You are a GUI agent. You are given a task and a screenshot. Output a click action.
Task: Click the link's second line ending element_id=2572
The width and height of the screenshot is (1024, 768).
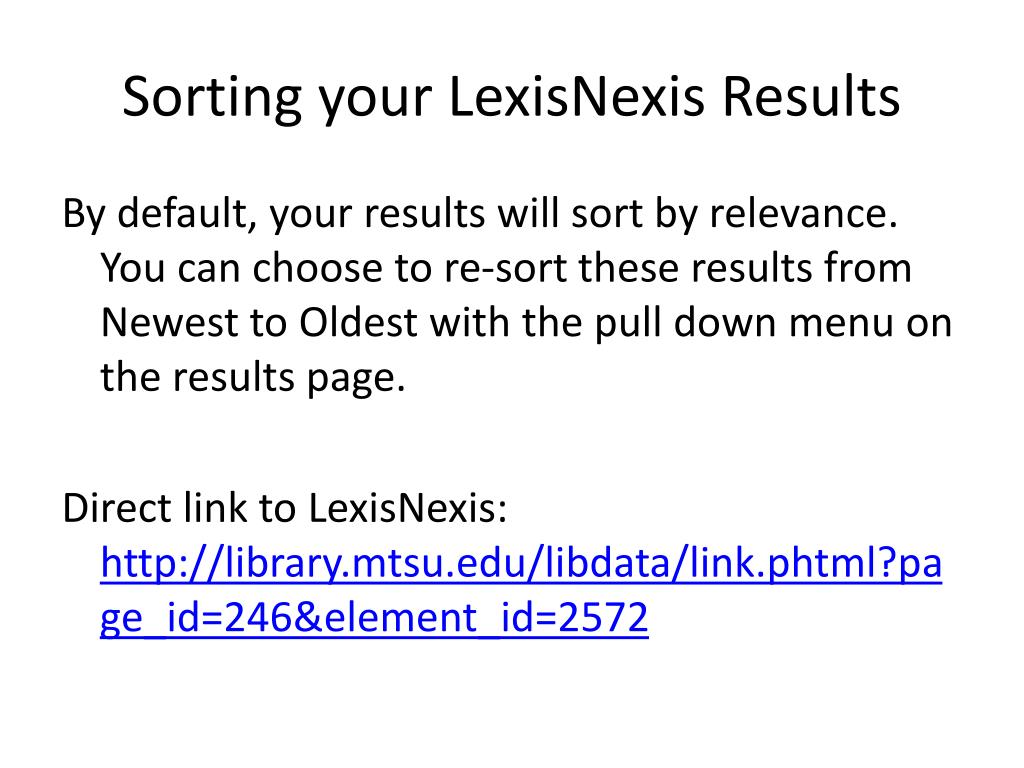click(374, 617)
